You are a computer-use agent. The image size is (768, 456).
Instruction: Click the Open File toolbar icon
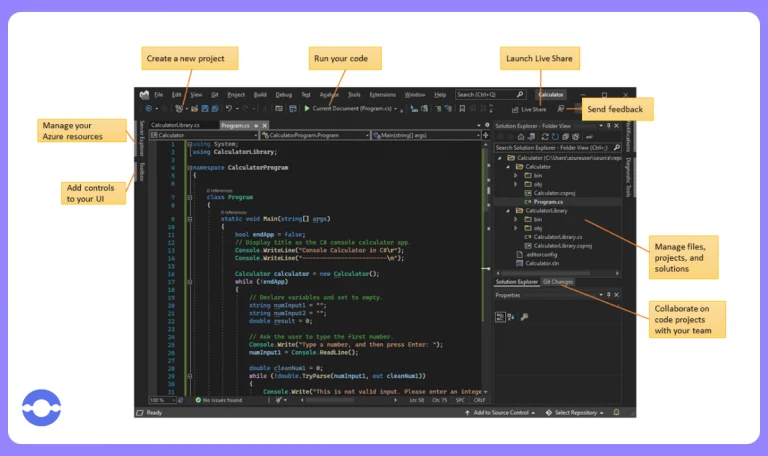(194, 109)
